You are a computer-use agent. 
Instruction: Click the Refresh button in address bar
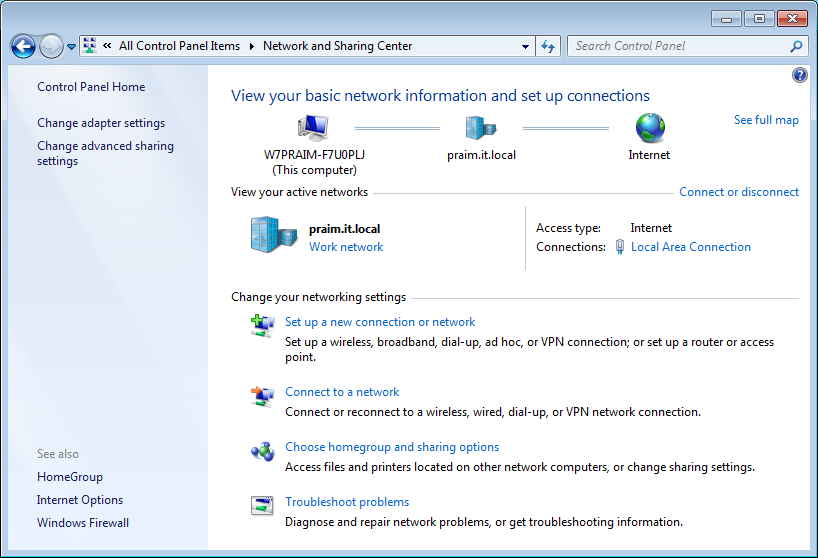[548, 46]
